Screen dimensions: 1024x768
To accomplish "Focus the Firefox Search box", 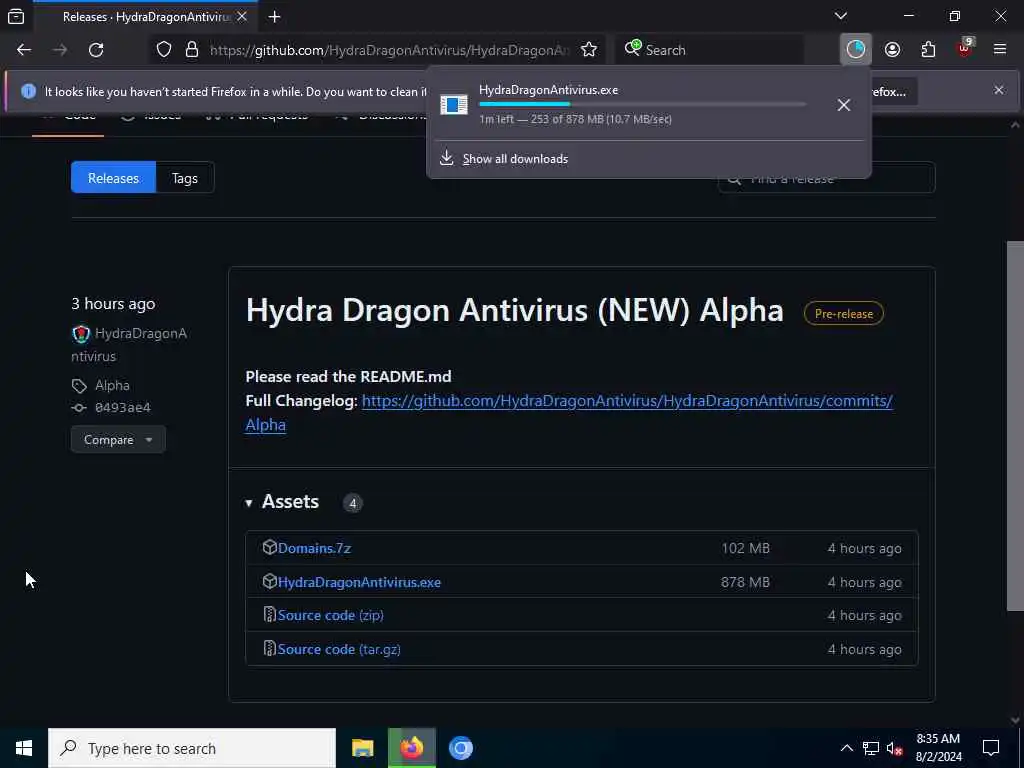I will [x=709, y=50].
